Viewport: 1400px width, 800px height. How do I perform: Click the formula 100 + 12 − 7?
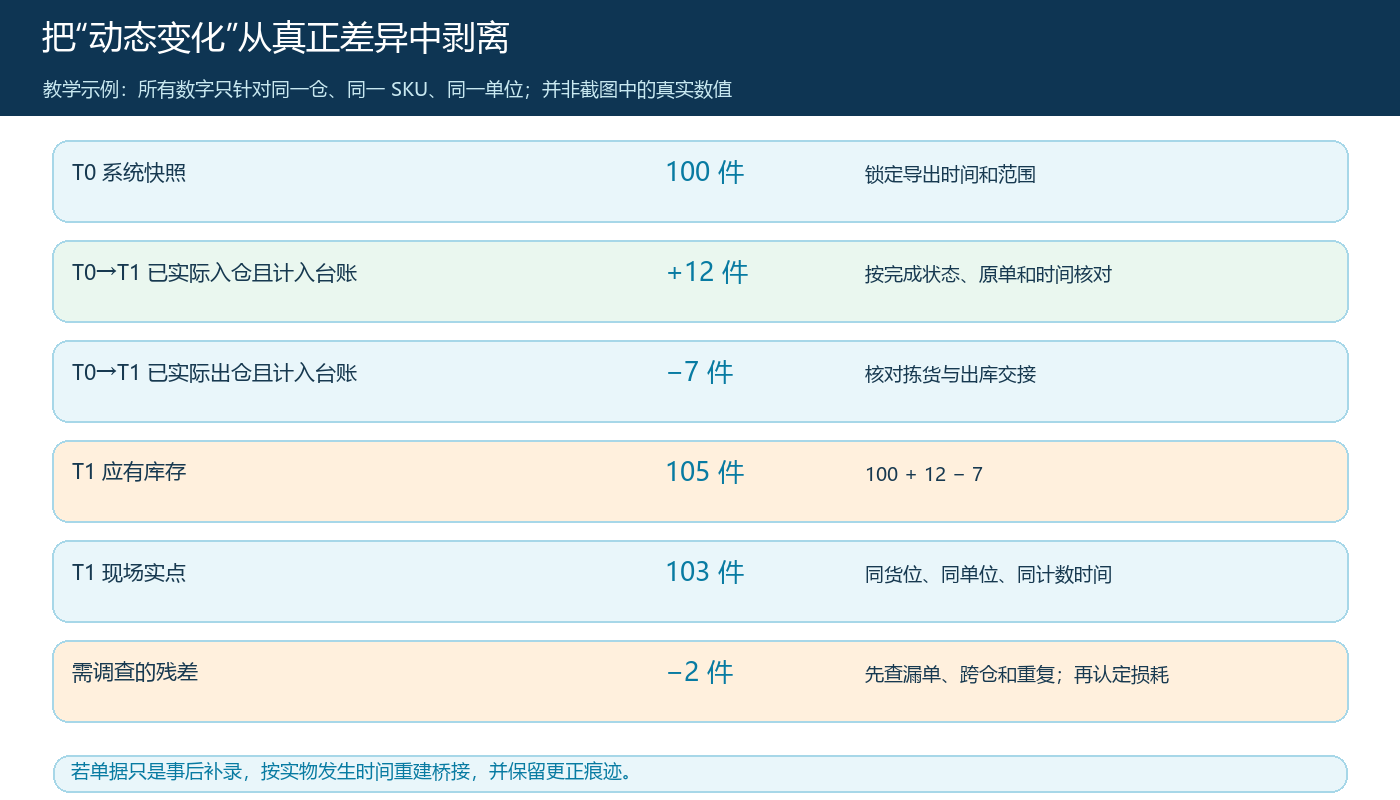[924, 475]
